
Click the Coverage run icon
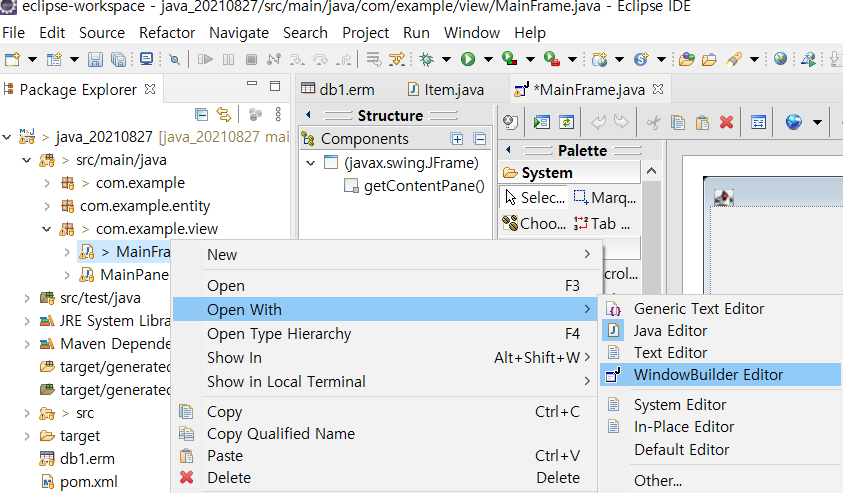pos(509,58)
